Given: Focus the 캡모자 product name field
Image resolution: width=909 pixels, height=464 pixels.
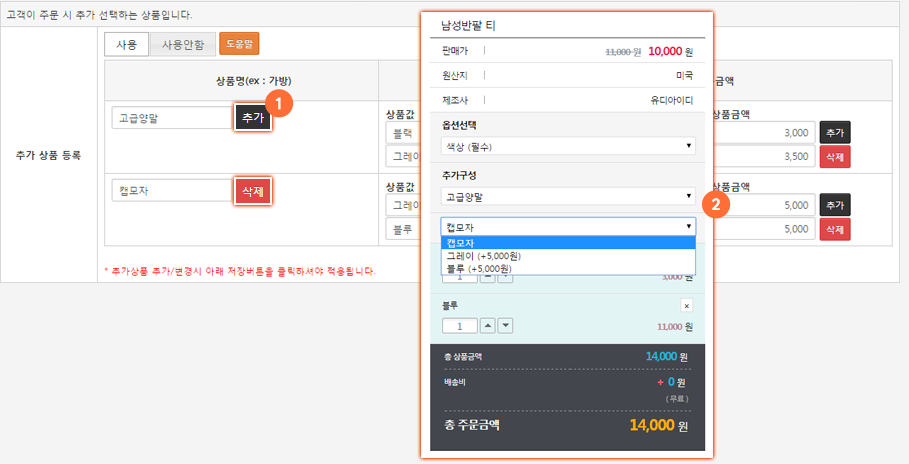Looking at the screenshot, I should 172,190.
